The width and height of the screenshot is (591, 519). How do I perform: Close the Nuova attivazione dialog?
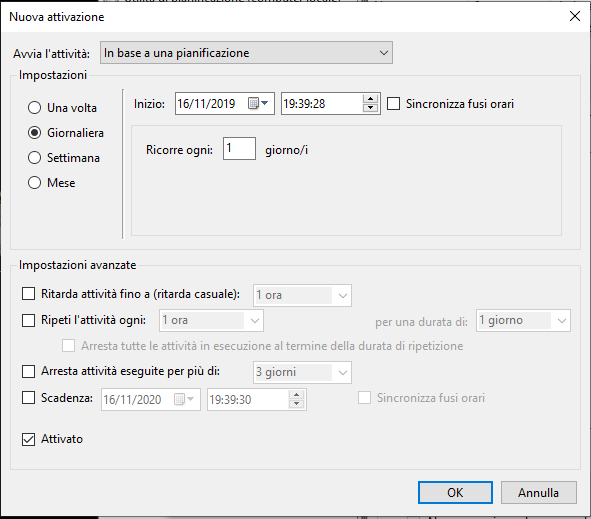tap(574, 16)
